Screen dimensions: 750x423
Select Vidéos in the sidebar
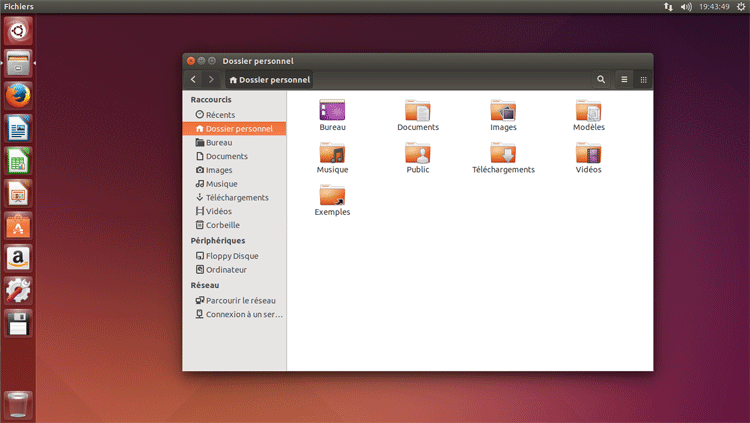(234, 211)
